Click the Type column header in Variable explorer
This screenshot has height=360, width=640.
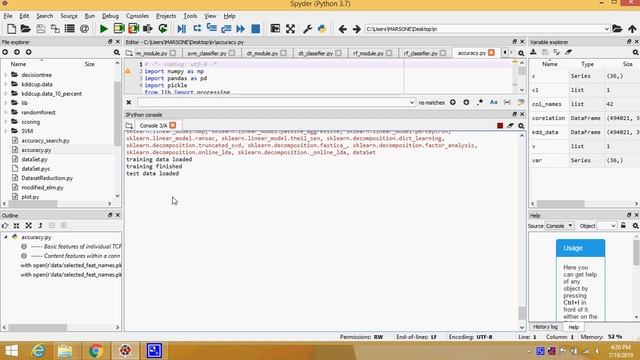(x=587, y=64)
